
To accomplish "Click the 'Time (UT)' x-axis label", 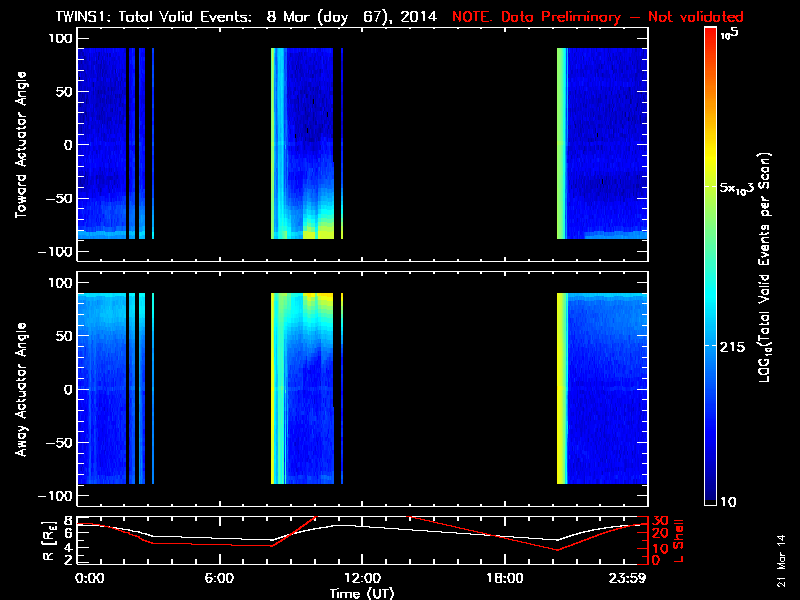I will pyautogui.click(x=361, y=593).
